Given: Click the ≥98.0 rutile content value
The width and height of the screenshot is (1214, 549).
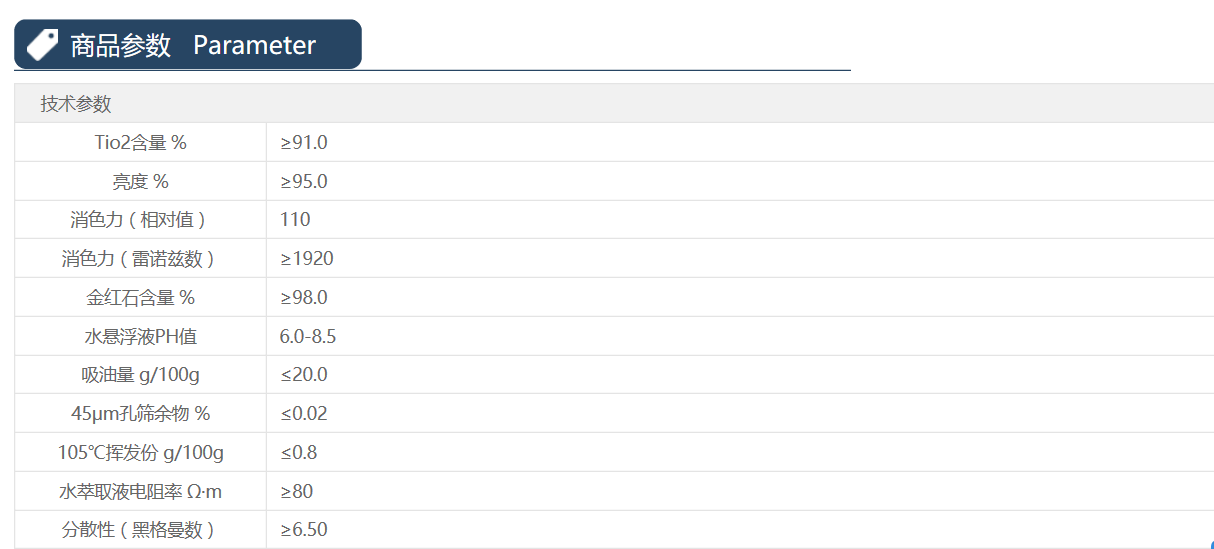Looking at the screenshot, I should (304, 298).
